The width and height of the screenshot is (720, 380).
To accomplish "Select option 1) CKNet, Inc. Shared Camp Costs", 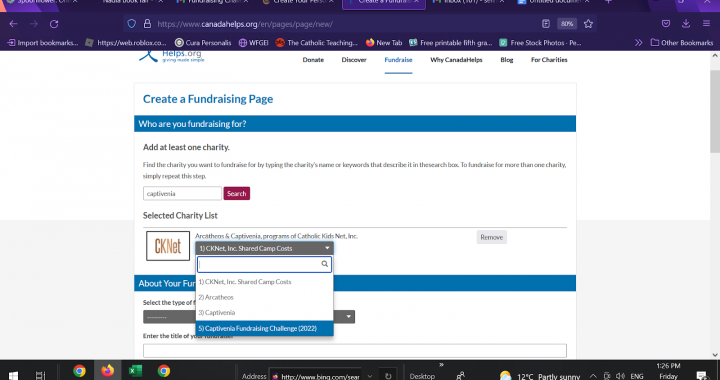I will (264, 282).
